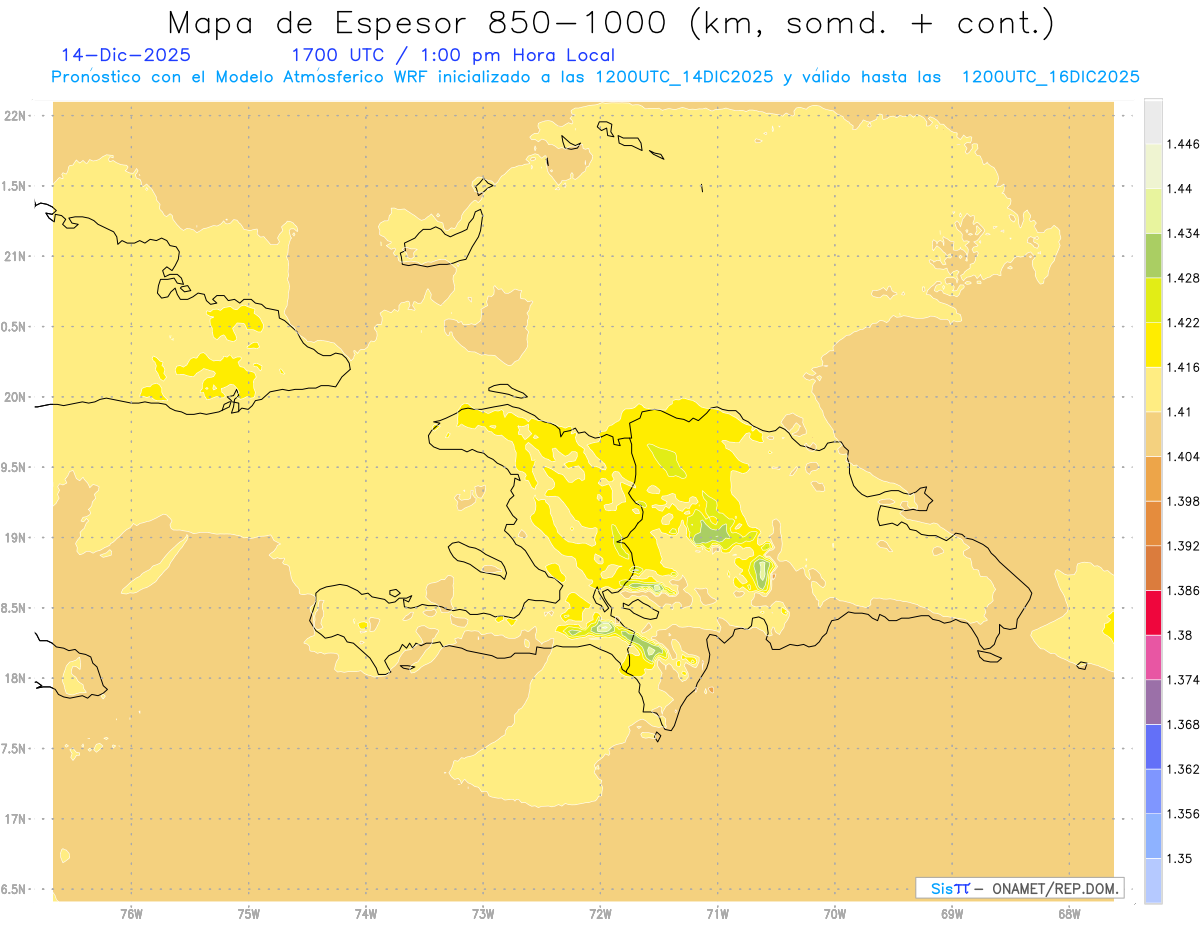Choose the purple swatch between 1.374 and 1.368

click(x=1153, y=702)
